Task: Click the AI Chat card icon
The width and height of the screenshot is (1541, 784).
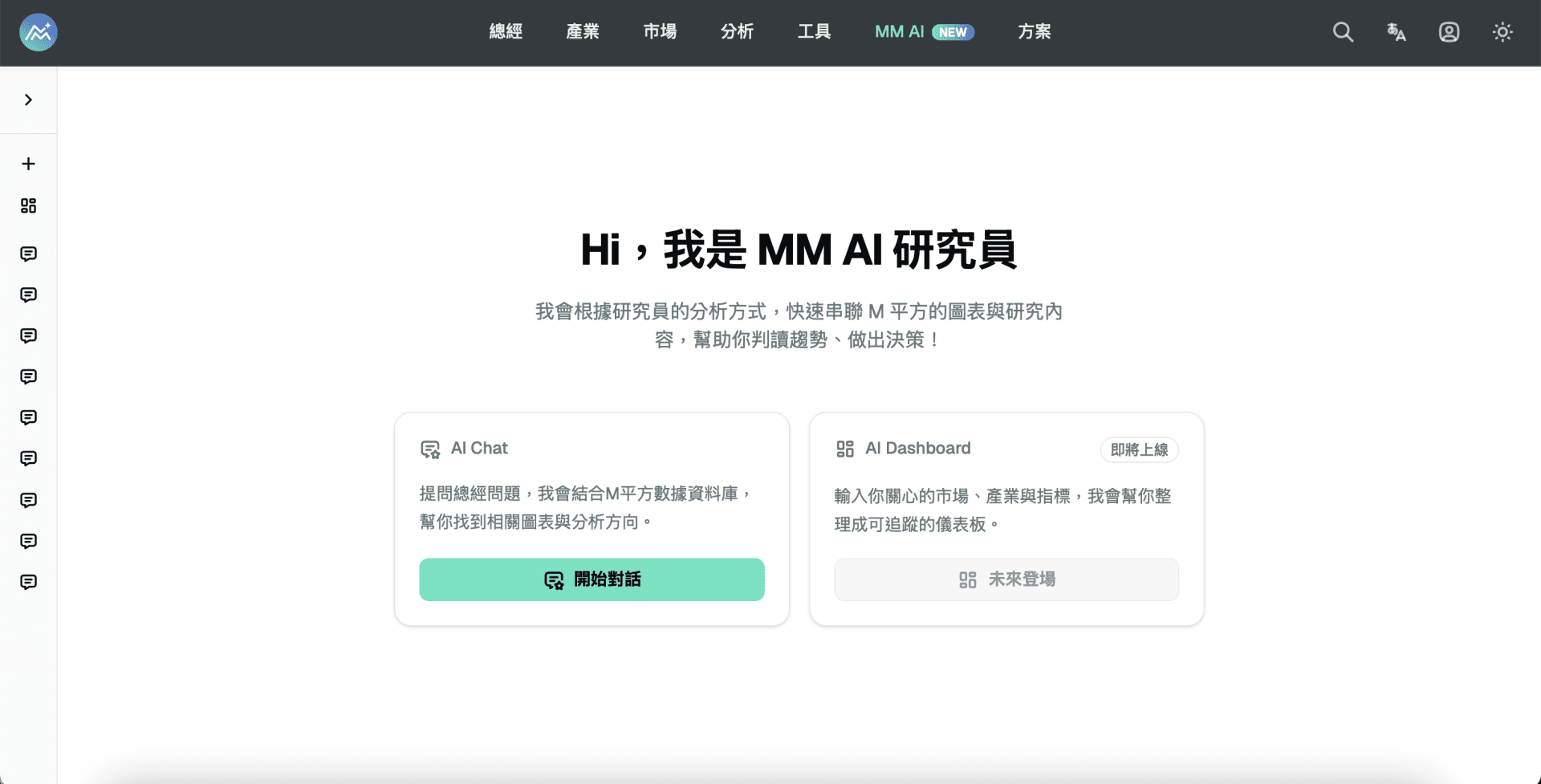Action: click(430, 449)
